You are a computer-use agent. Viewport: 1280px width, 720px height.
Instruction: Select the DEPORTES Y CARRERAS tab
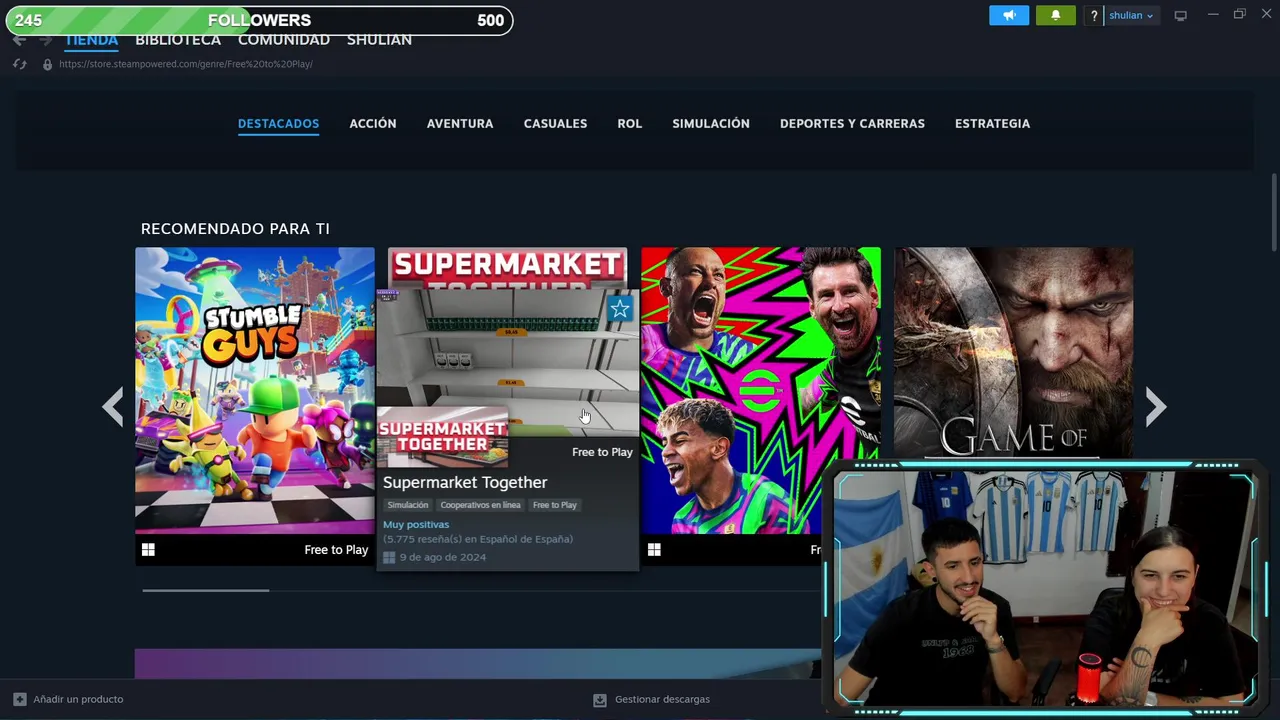pos(852,123)
